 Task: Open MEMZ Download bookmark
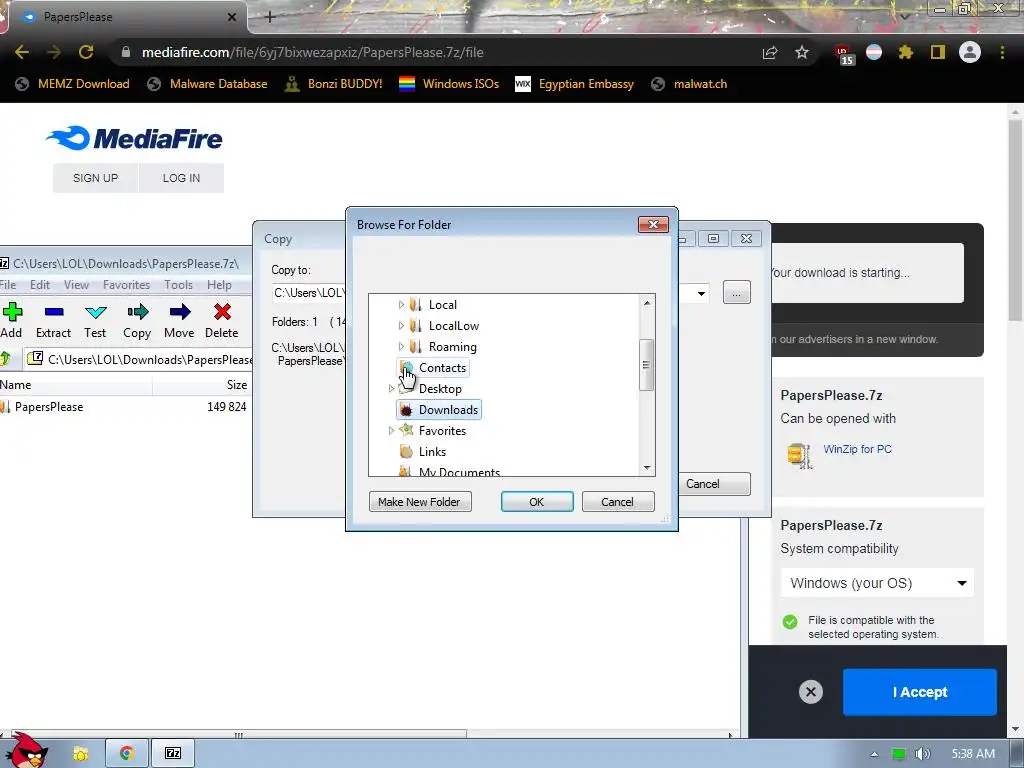(72, 84)
